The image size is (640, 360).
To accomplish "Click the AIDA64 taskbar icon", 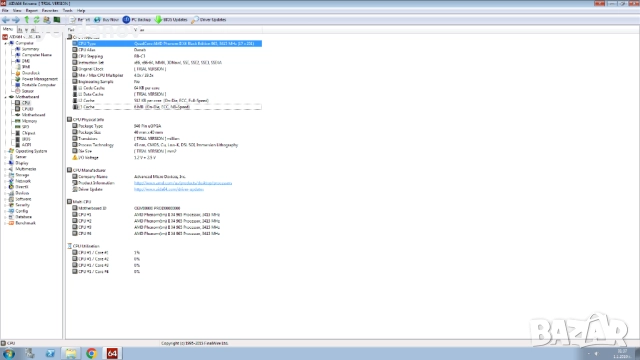I will pyautogui.click(x=112, y=353).
